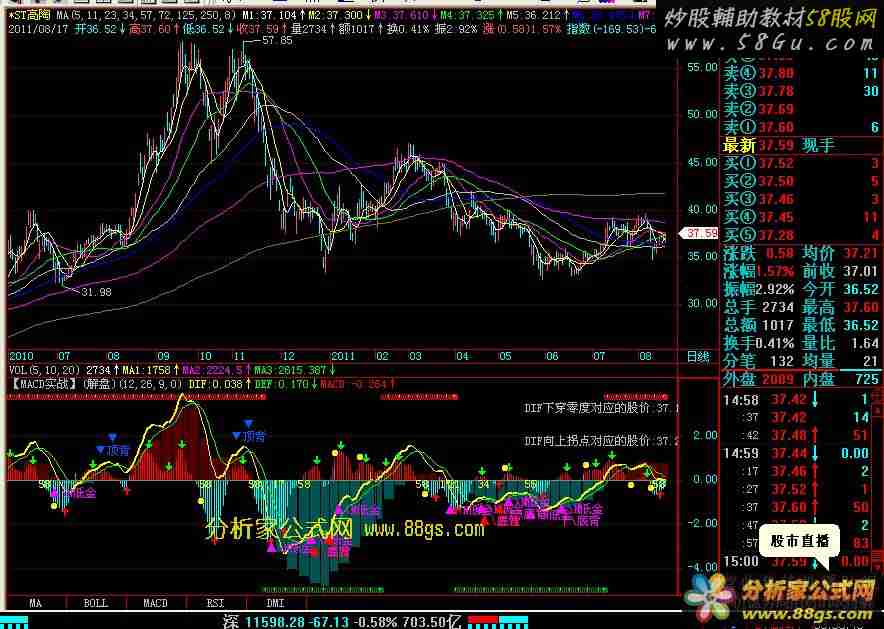The width and height of the screenshot is (884, 629).
Task: Click the 31.98 low price label
Action: pos(96,293)
